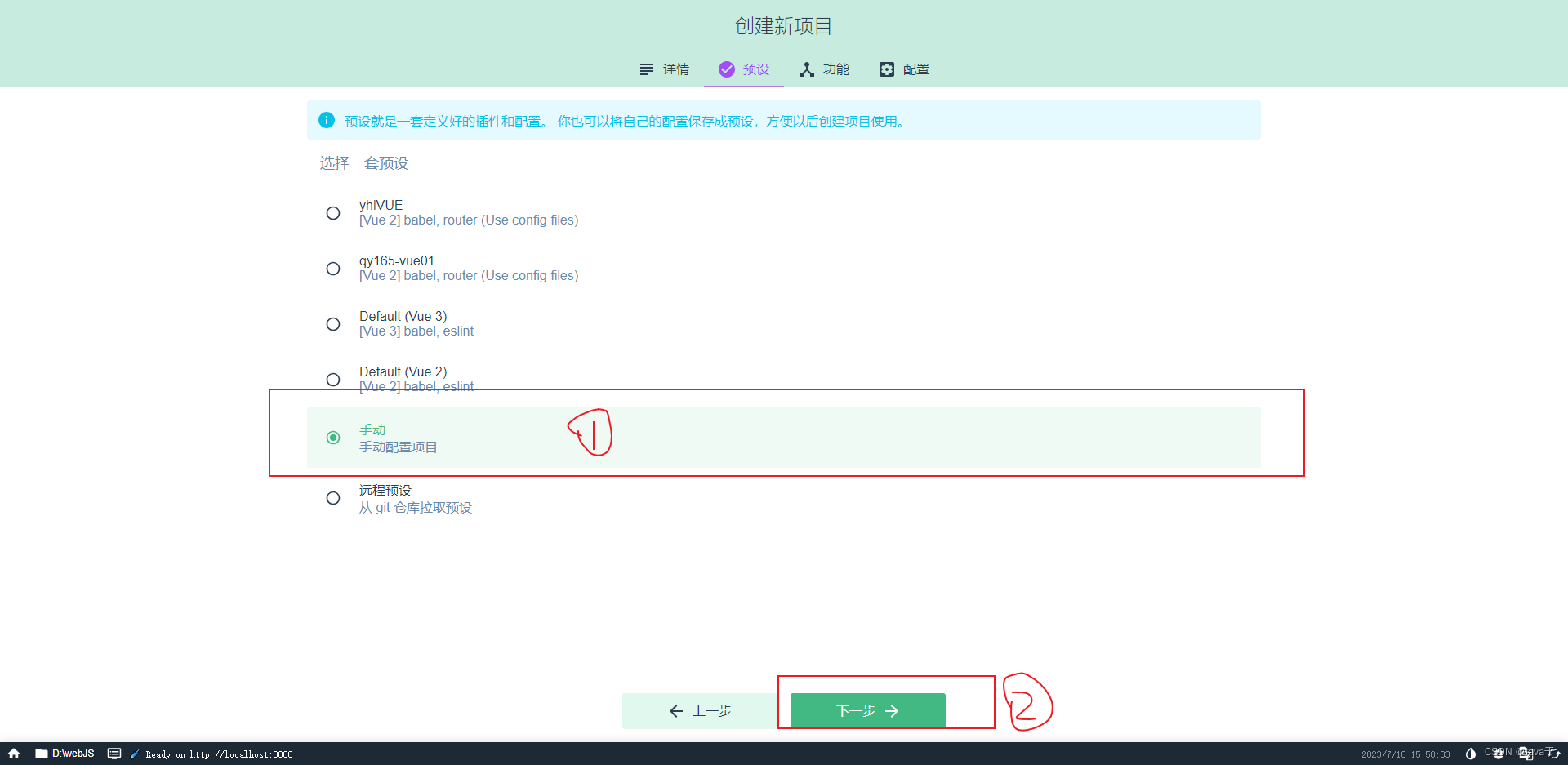Click the list icon next to 详情 tab

coord(646,69)
